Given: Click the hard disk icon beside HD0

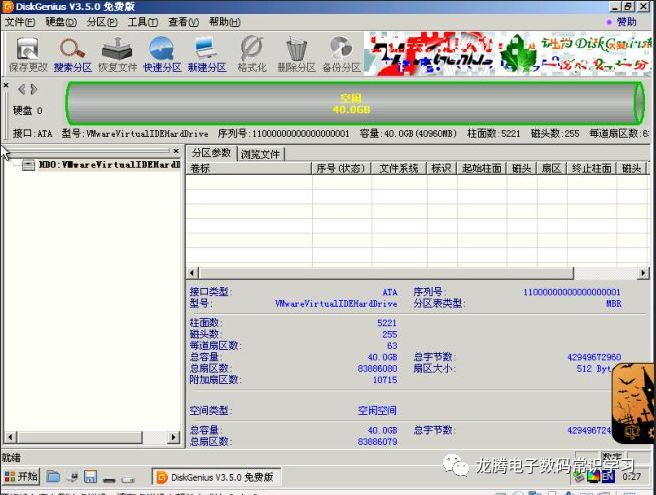Looking at the screenshot, I should [28, 165].
